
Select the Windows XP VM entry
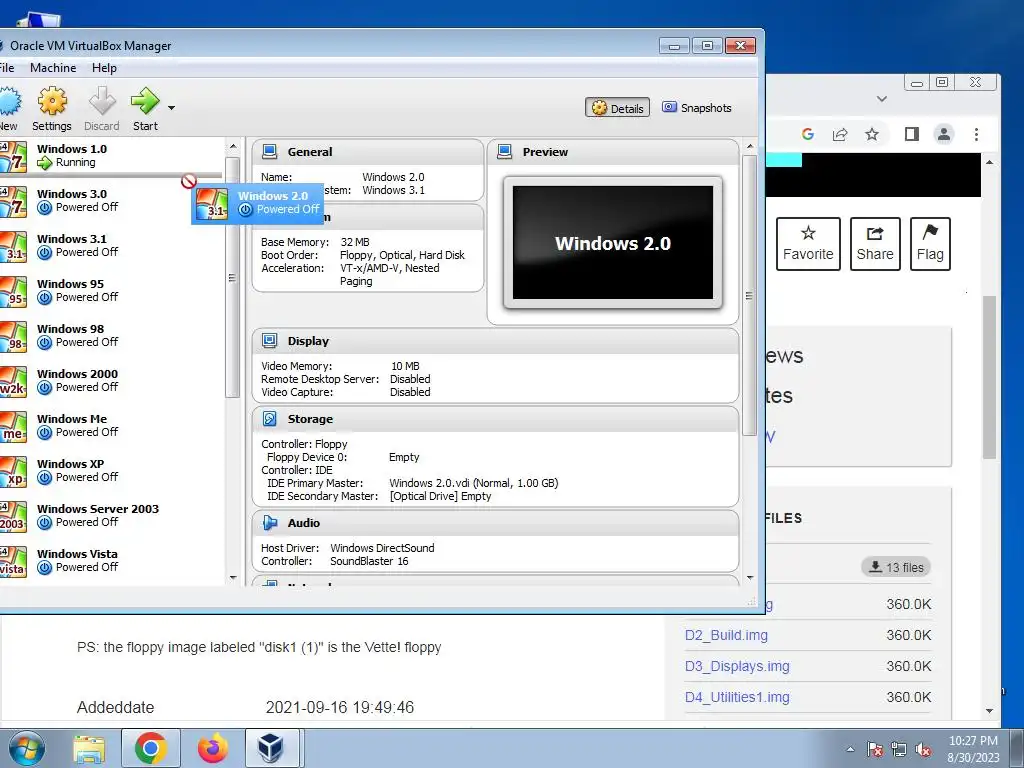tap(111, 471)
